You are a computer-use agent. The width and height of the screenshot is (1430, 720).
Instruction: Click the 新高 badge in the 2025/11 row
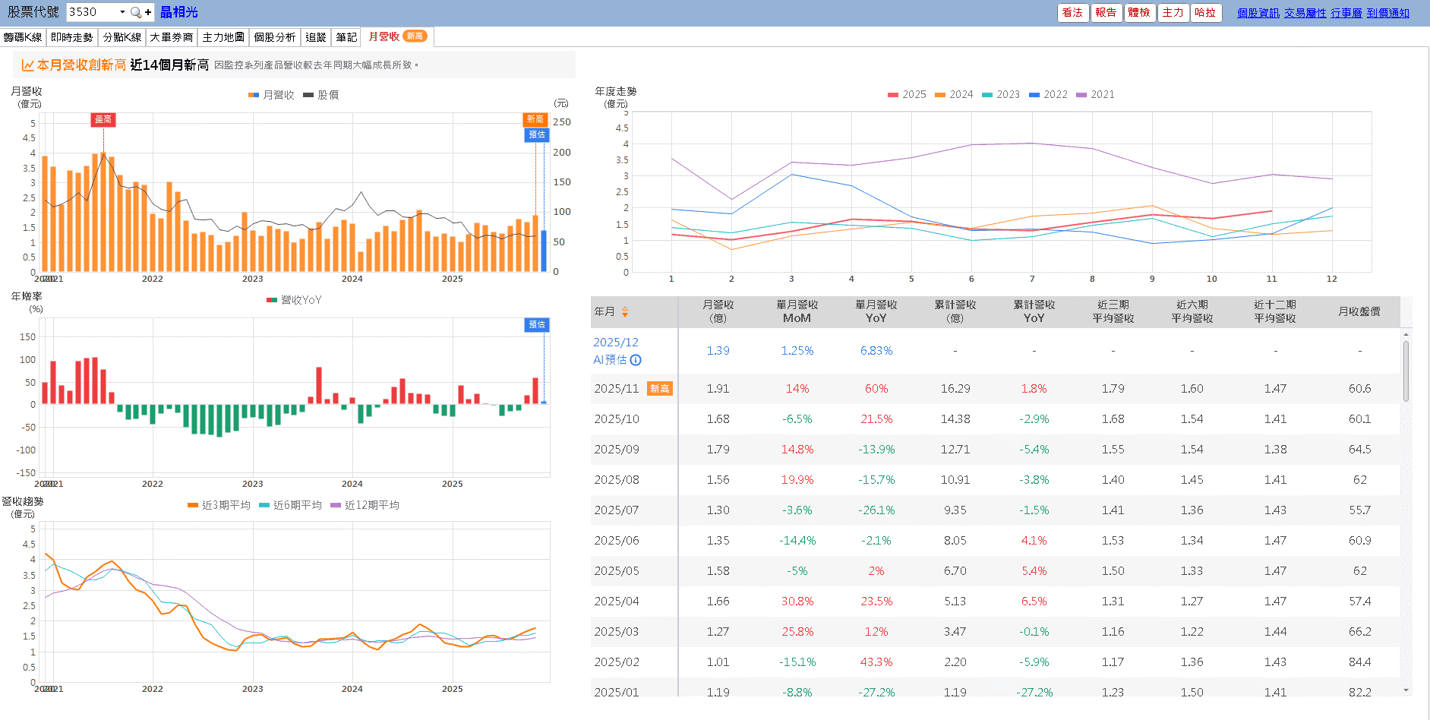(x=660, y=388)
